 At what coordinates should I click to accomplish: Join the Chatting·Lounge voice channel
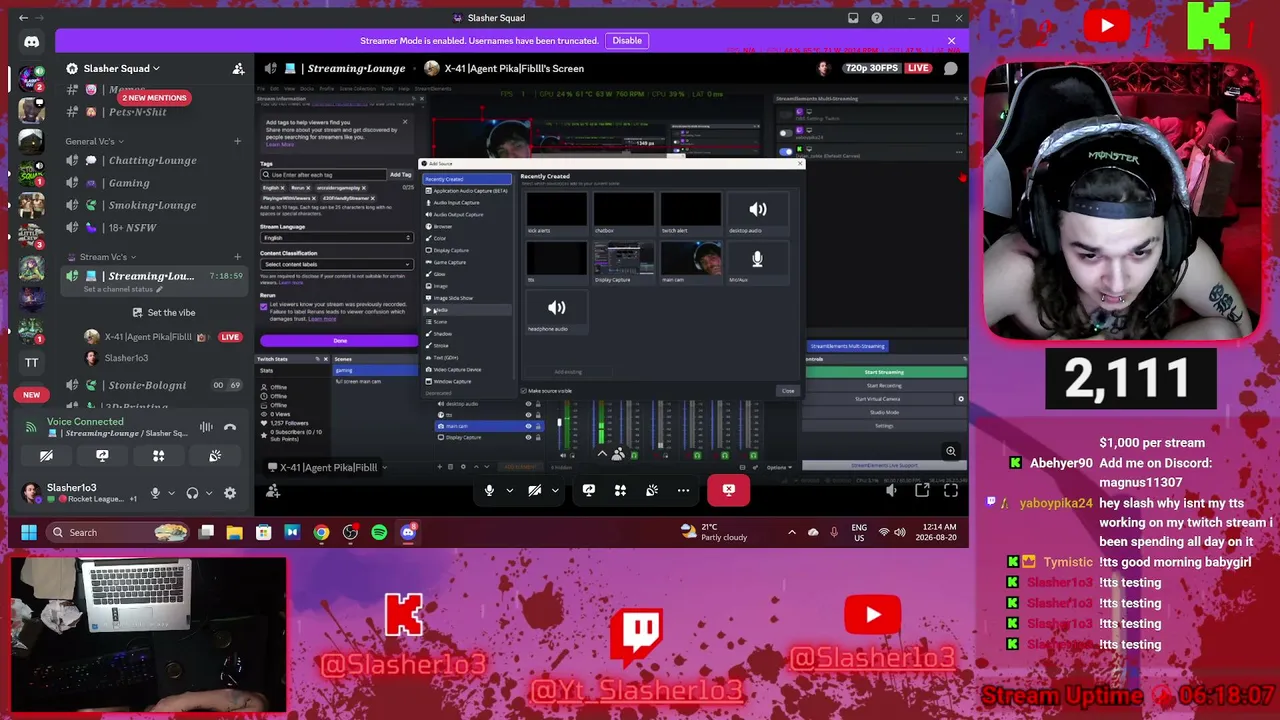coord(152,160)
